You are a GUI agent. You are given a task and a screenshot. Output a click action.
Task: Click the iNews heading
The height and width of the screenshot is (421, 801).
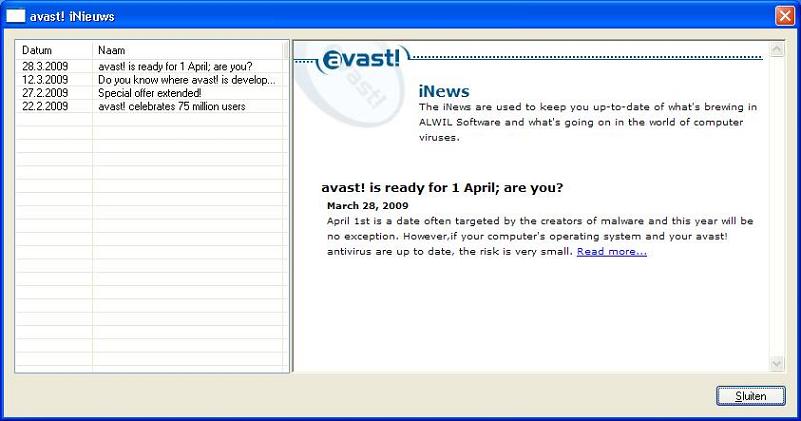(443, 91)
